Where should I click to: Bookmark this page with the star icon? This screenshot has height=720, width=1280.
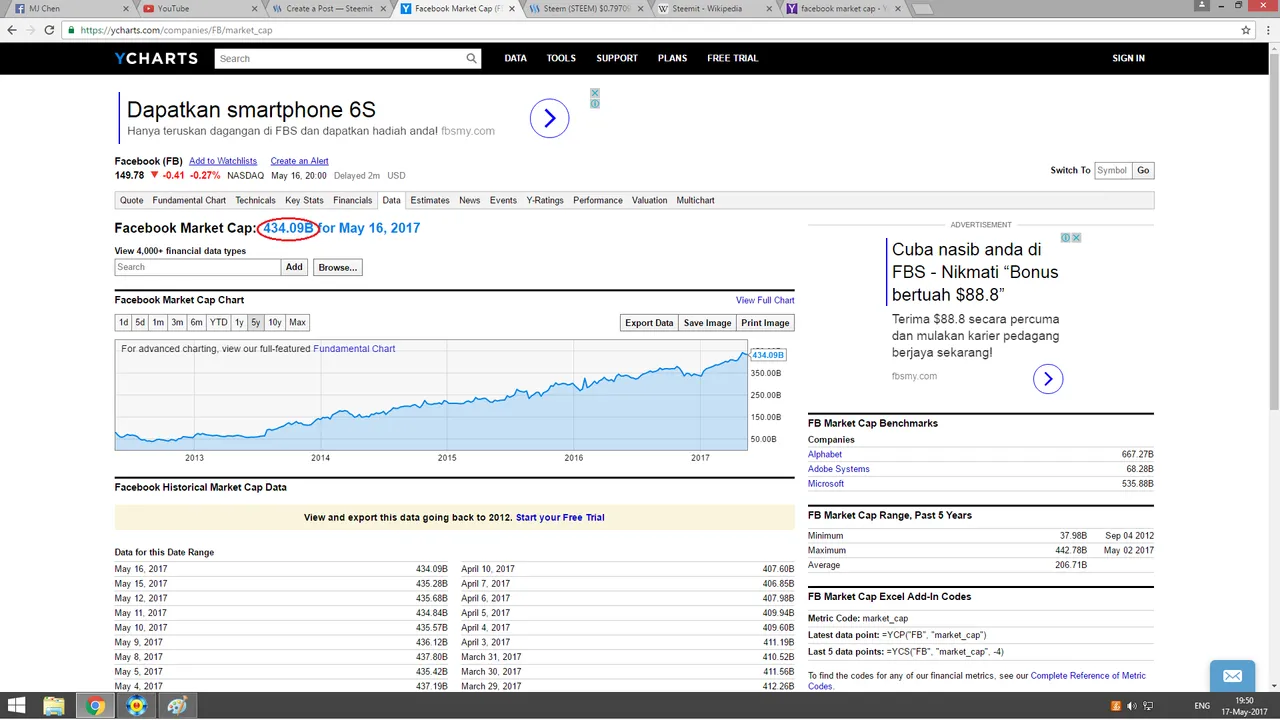[1246, 30]
